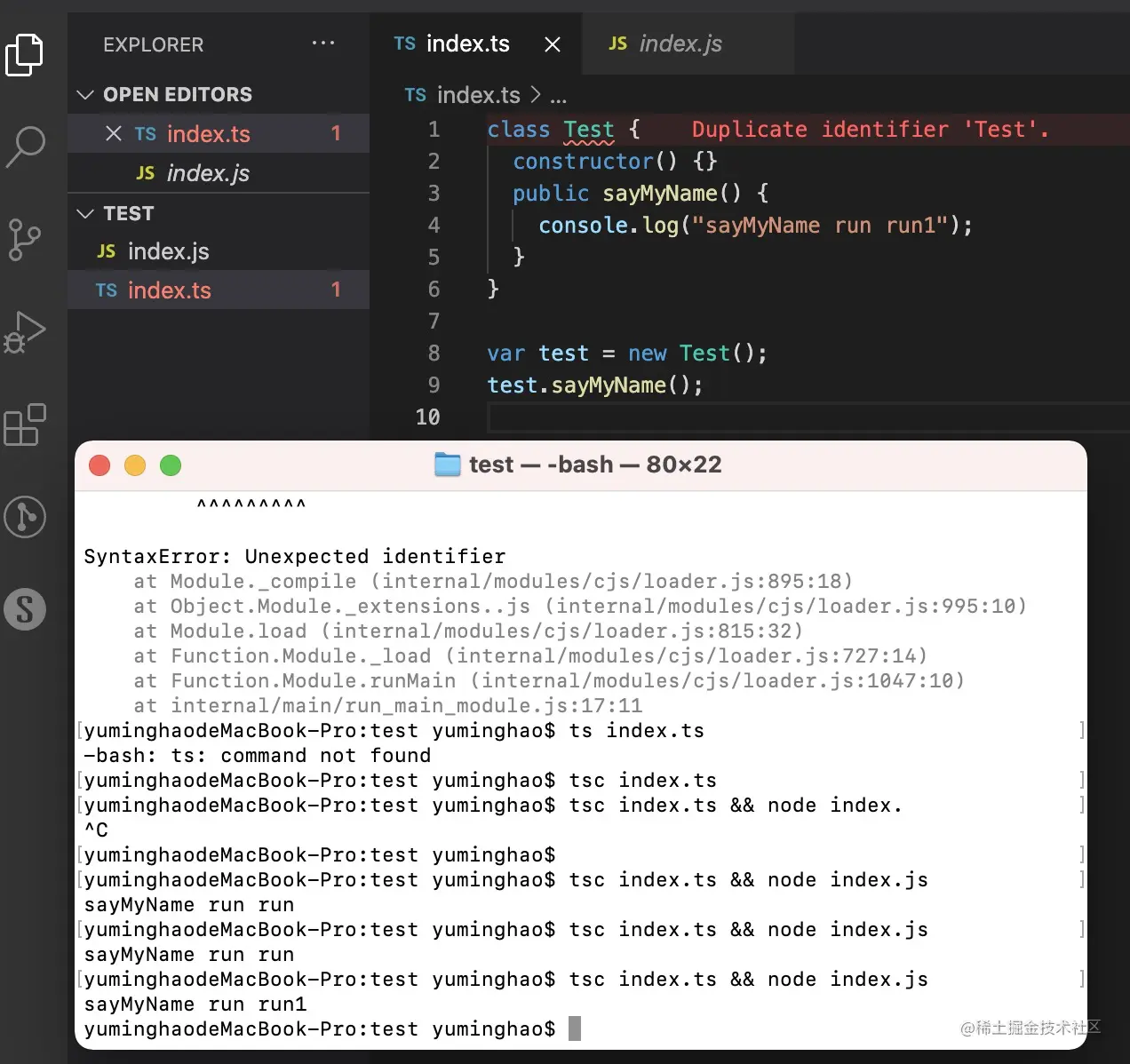
Task: Click the red close button of the terminal window
Action: [x=99, y=465]
